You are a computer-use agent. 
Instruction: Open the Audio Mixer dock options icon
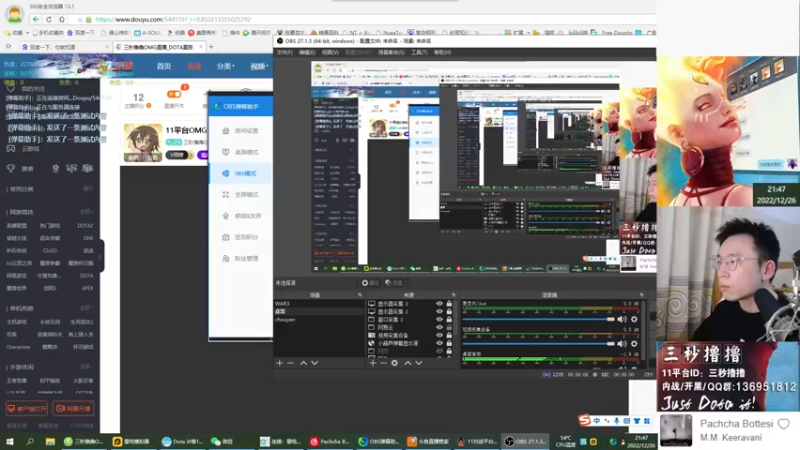[641, 295]
